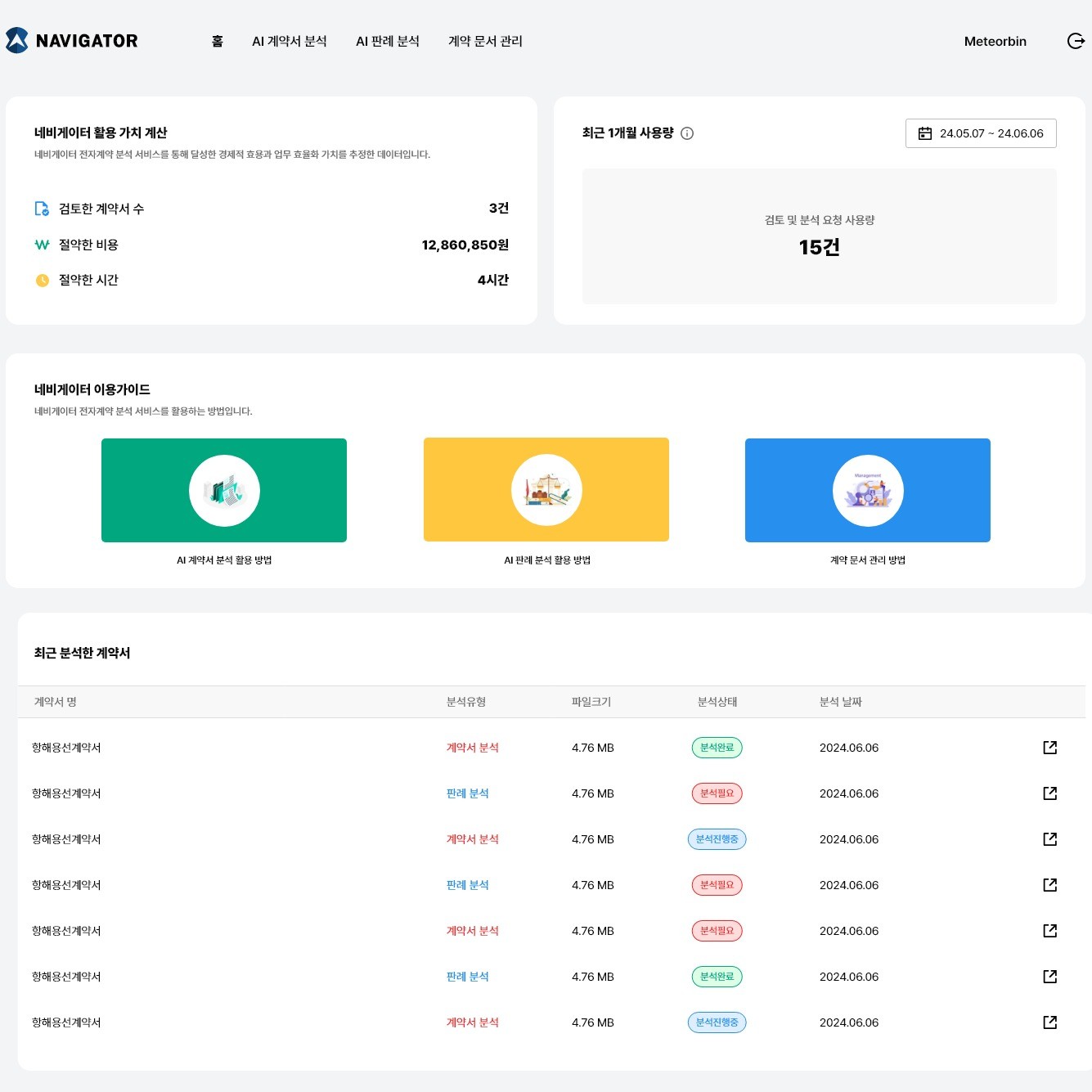1092x1092 pixels.
Task: Open the fifth row's external link icon
Action: [x=1050, y=931]
